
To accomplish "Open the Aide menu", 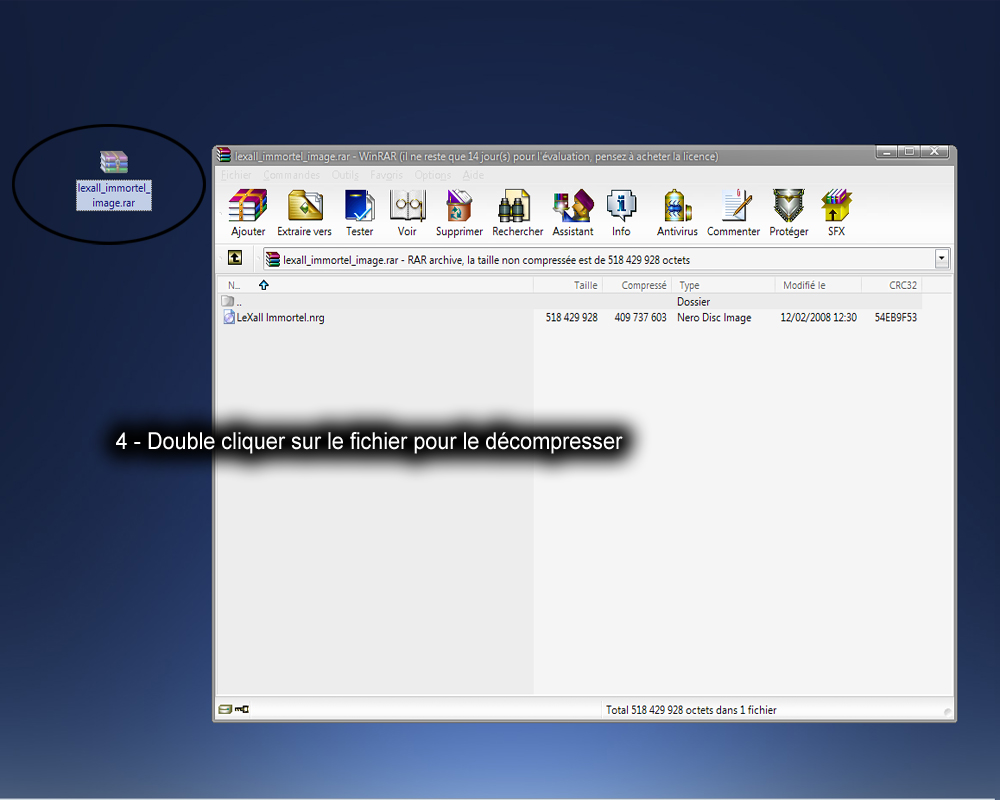I will tap(473, 175).
